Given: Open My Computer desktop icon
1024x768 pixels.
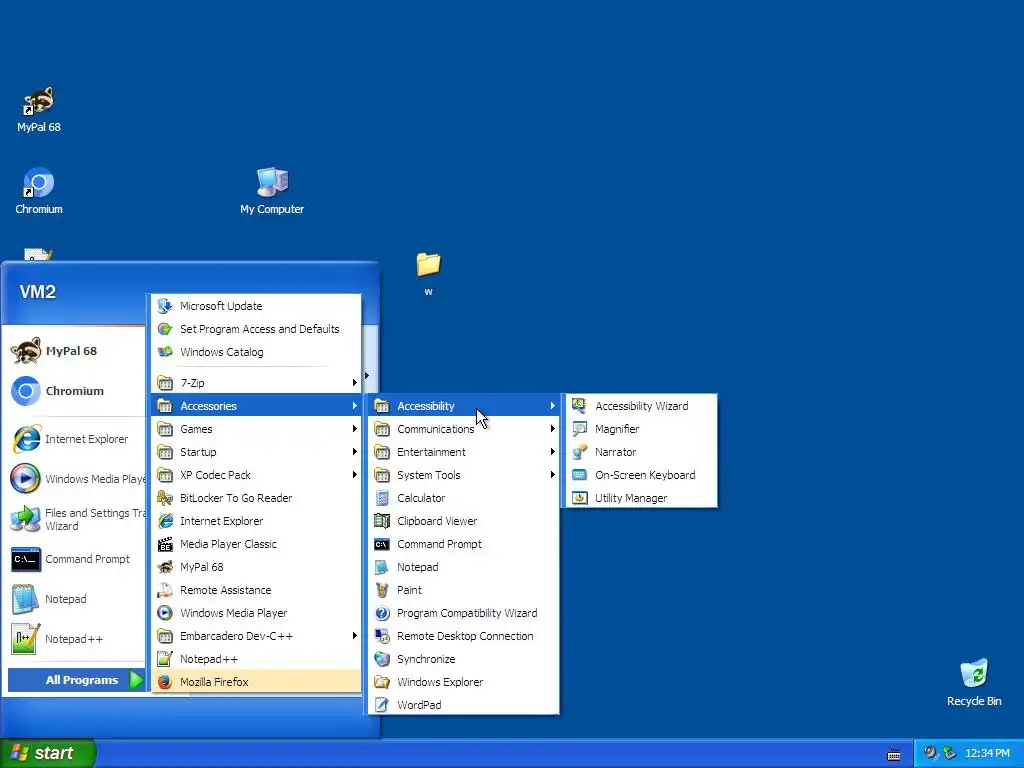Looking at the screenshot, I should pos(272,191).
